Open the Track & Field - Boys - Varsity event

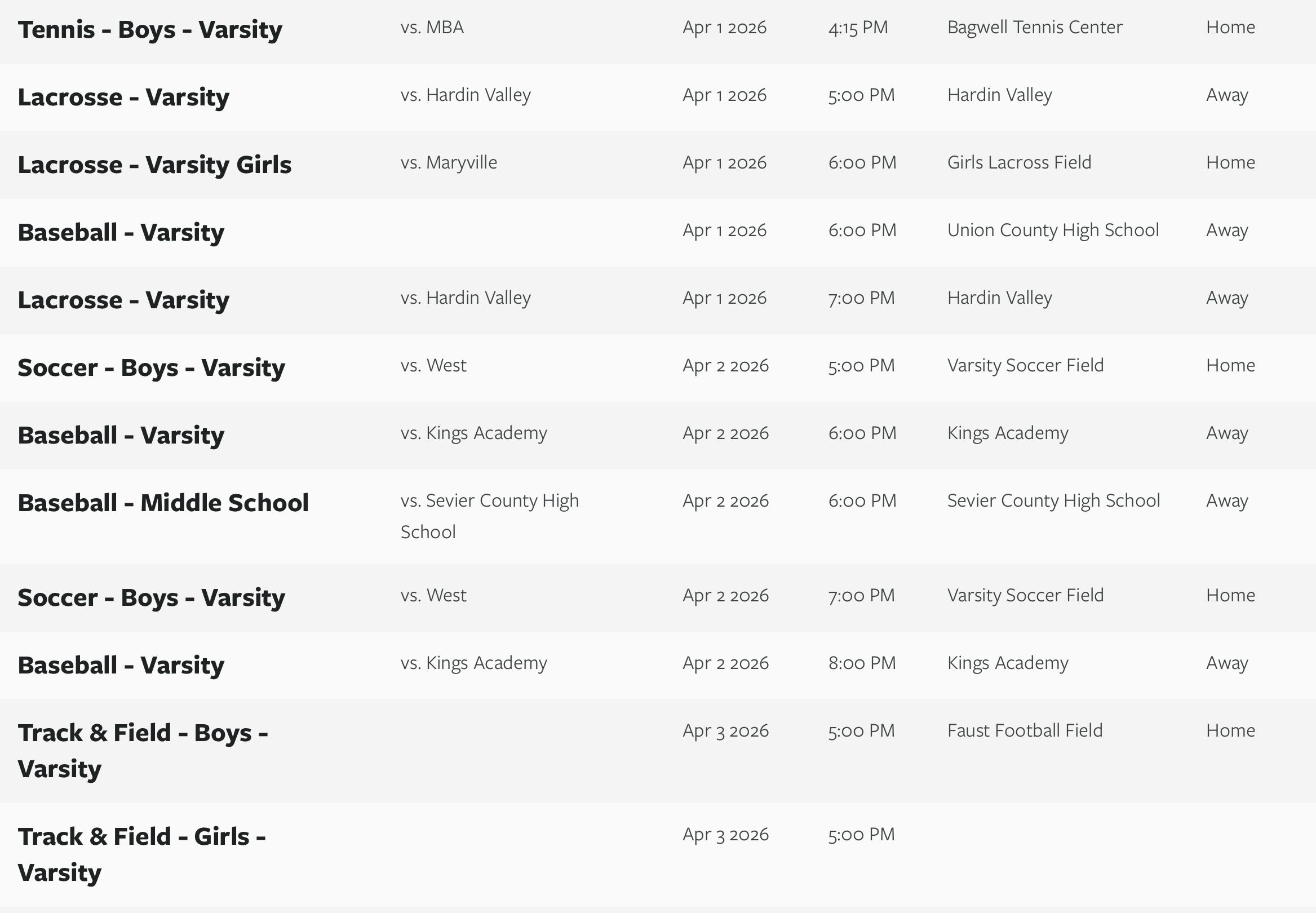pos(143,750)
